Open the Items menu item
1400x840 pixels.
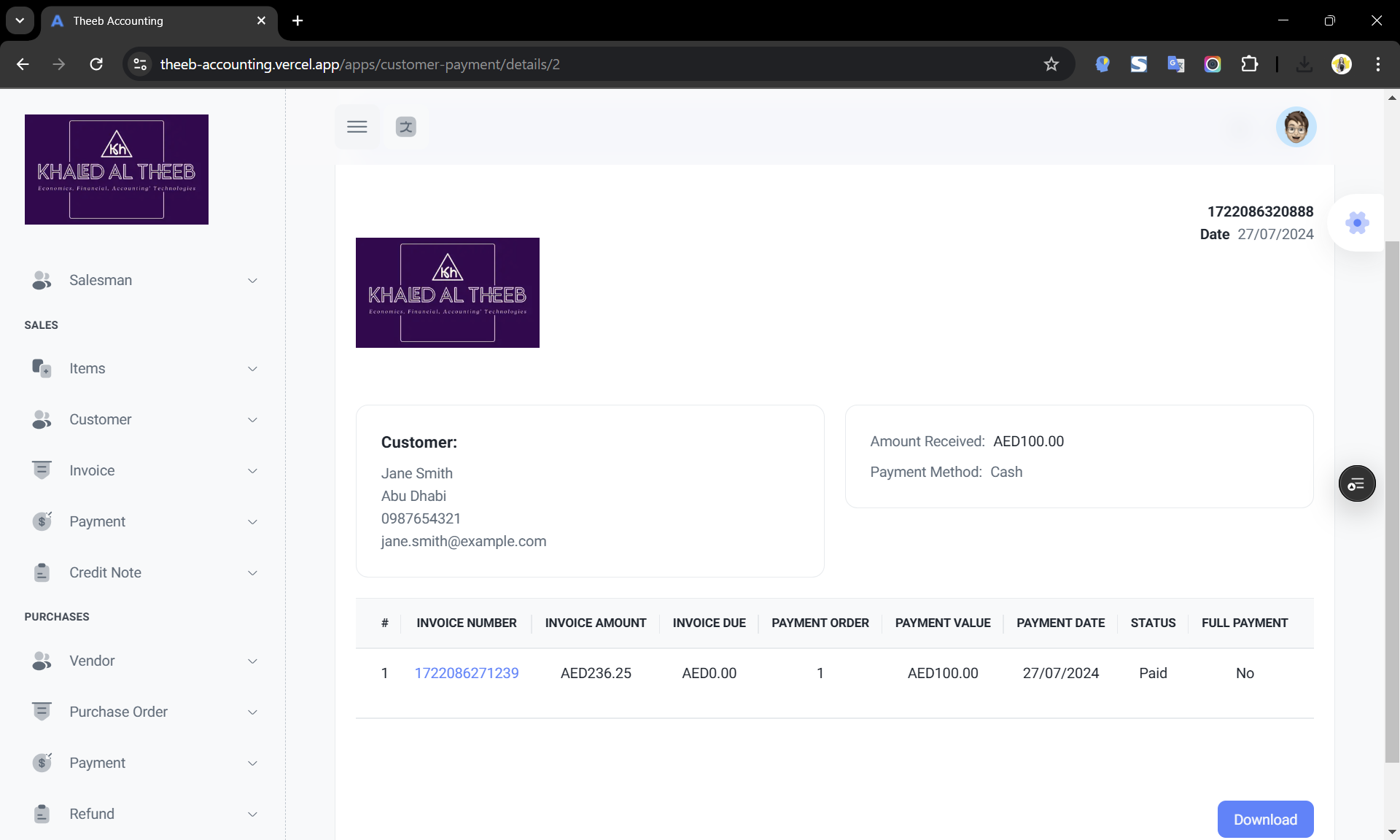click(144, 368)
